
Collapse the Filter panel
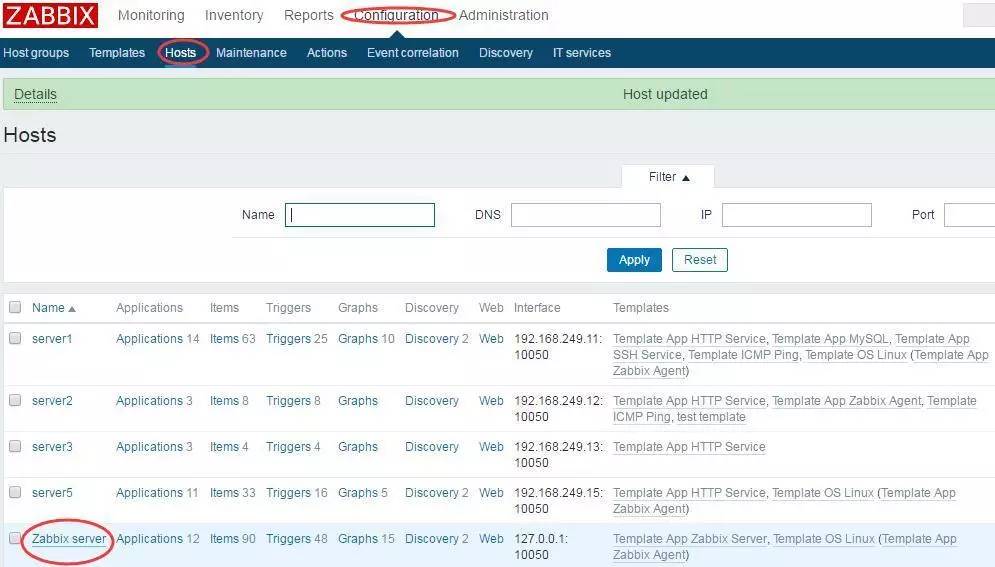click(668, 177)
